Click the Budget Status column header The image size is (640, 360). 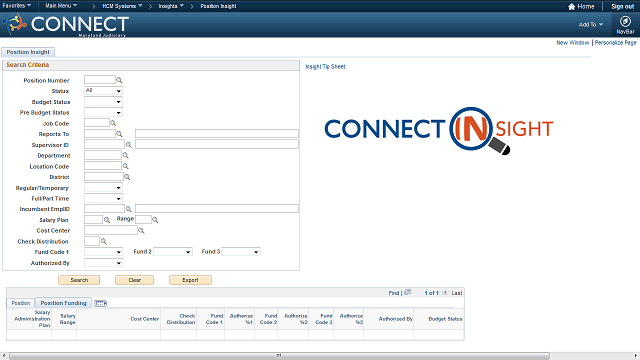coord(445,319)
